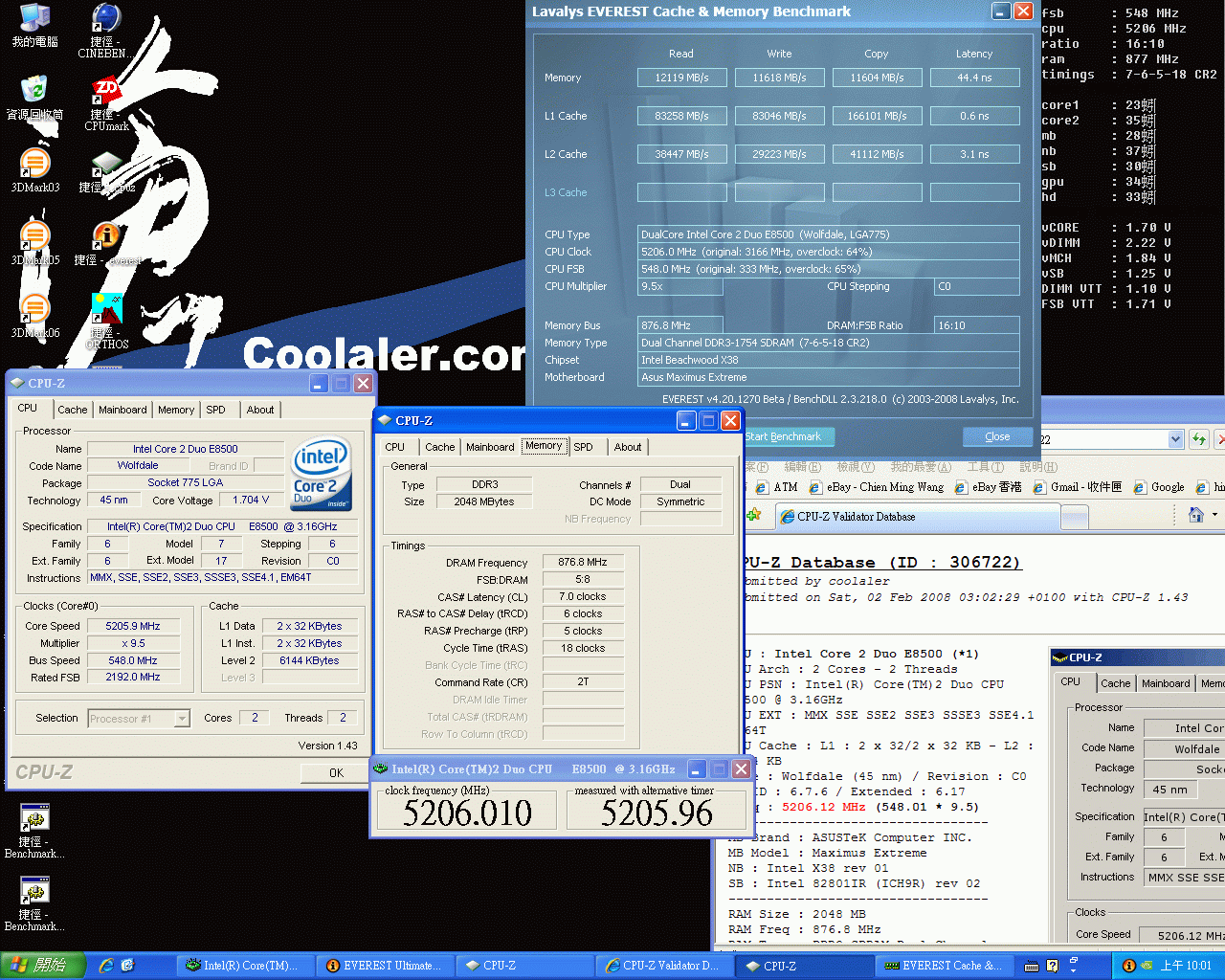The height and width of the screenshot is (980, 1225).
Task: Open the 我的電腦 desktop icon
Action: pos(34,26)
